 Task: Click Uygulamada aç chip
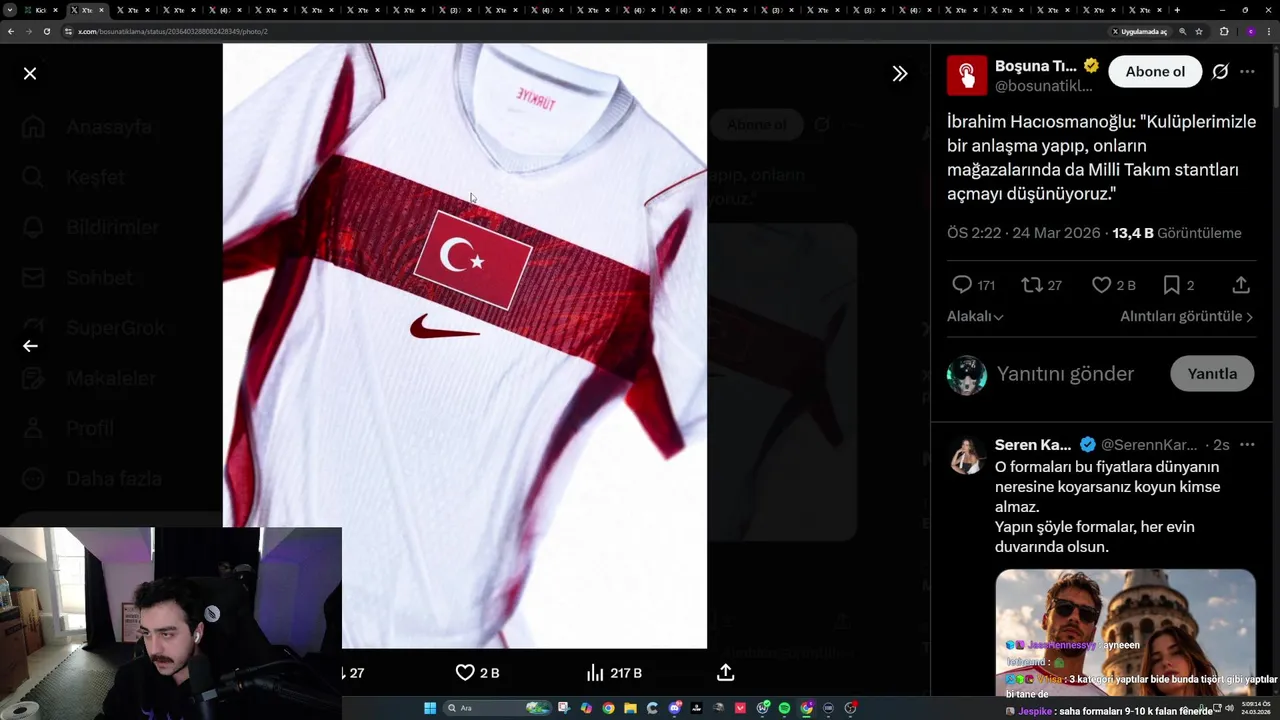[1140, 31]
